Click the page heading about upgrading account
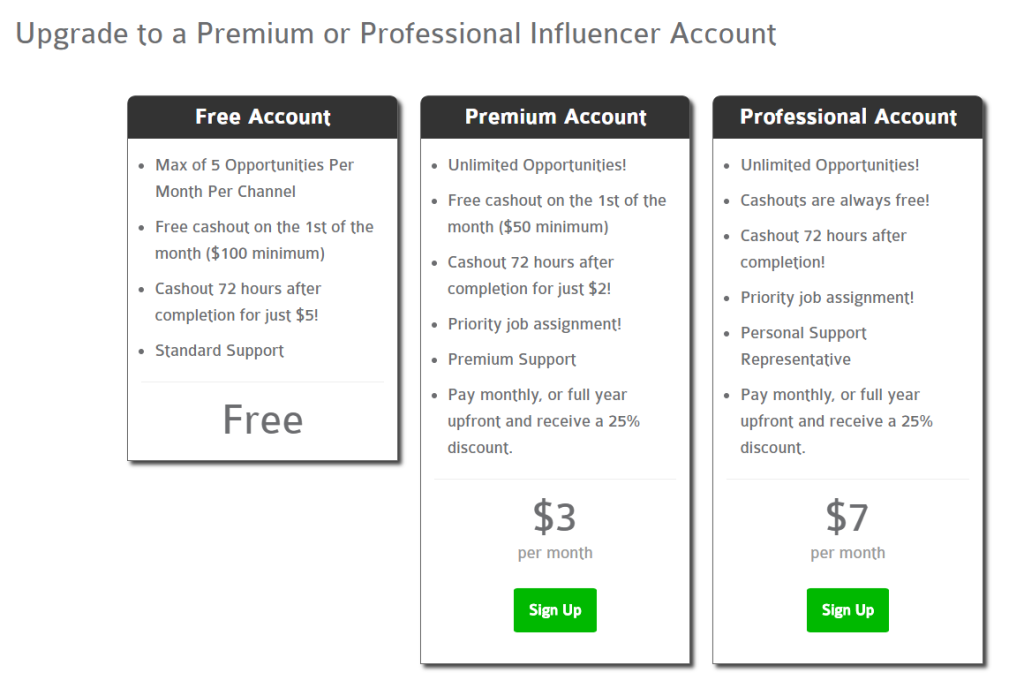 [x=396, y=34]
